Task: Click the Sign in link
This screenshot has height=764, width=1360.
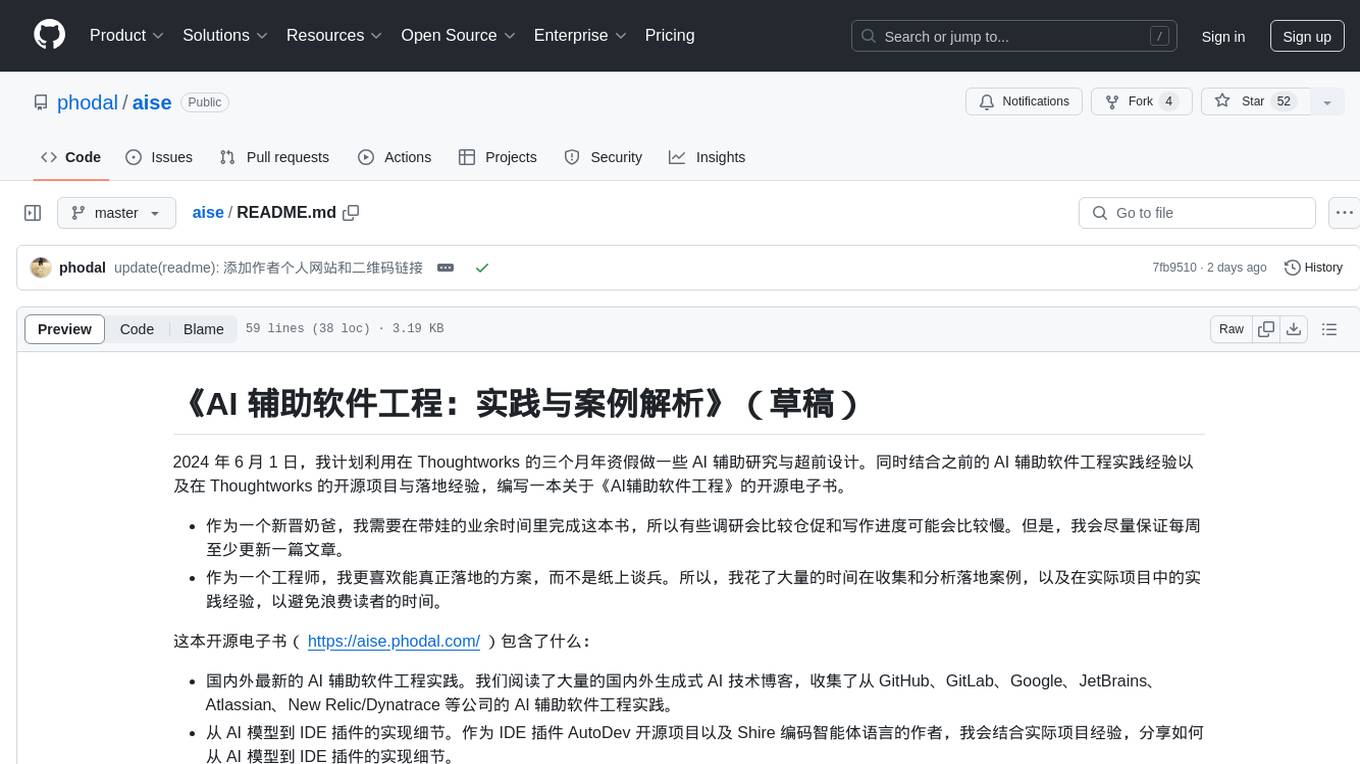Action: pos(1223,36)
